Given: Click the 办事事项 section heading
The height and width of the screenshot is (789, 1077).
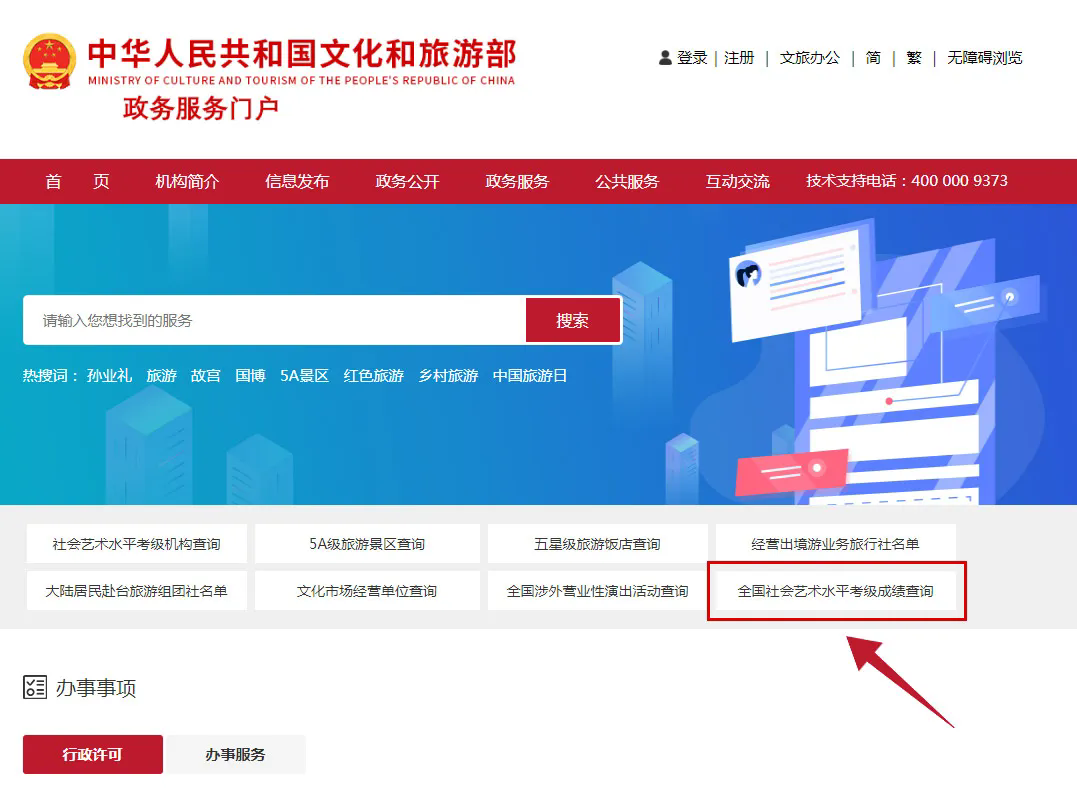Looking at the screenshot, I should pos(95,687).
